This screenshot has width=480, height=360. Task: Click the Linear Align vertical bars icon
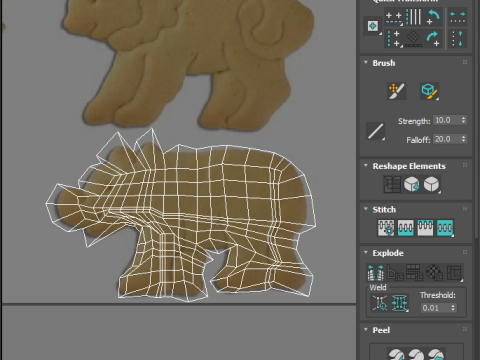(413, 17)
